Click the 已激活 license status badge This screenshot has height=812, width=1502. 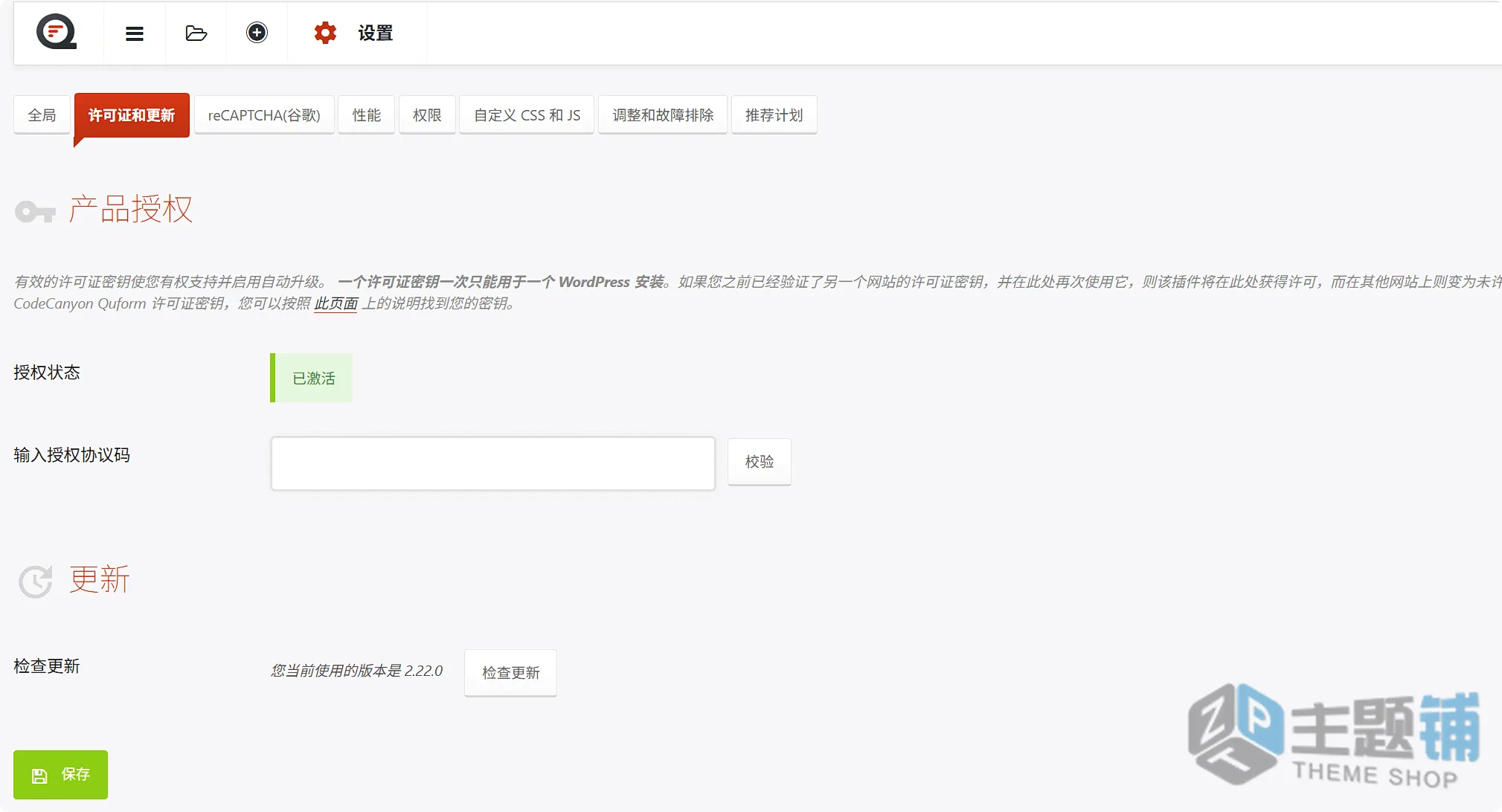pos(311,378)
